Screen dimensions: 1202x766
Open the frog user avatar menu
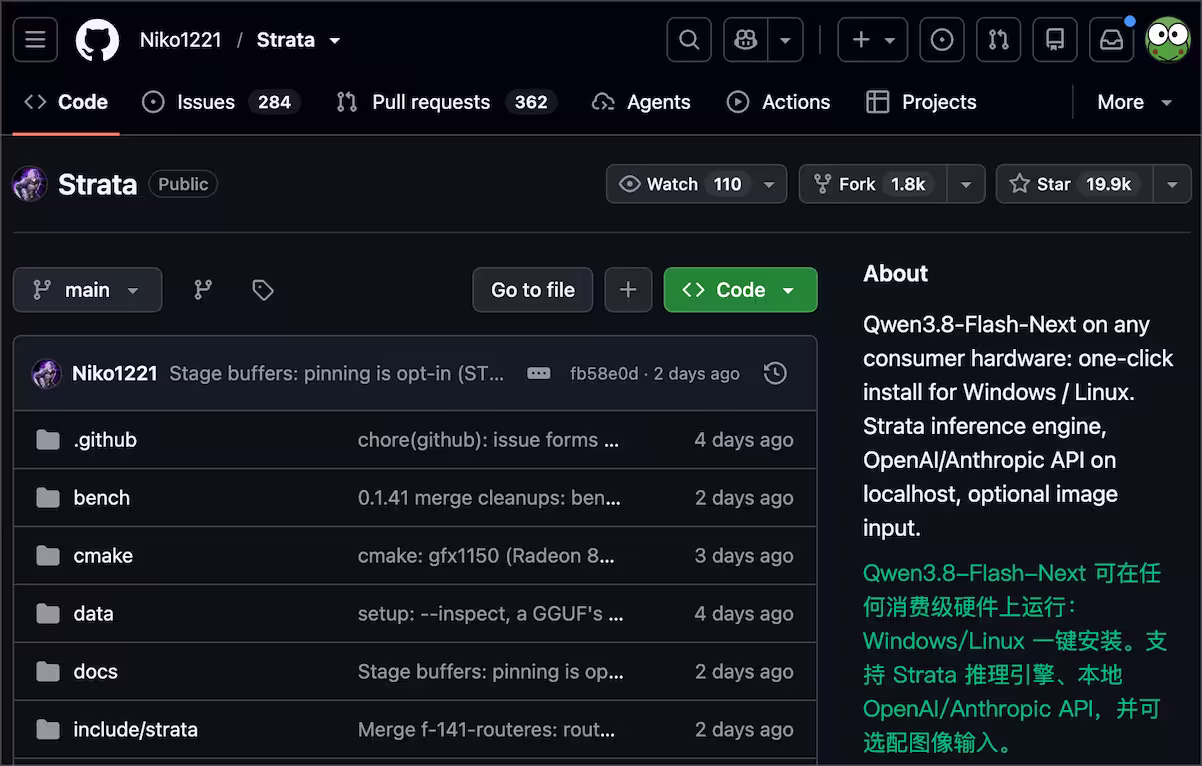pos(1167,40)
